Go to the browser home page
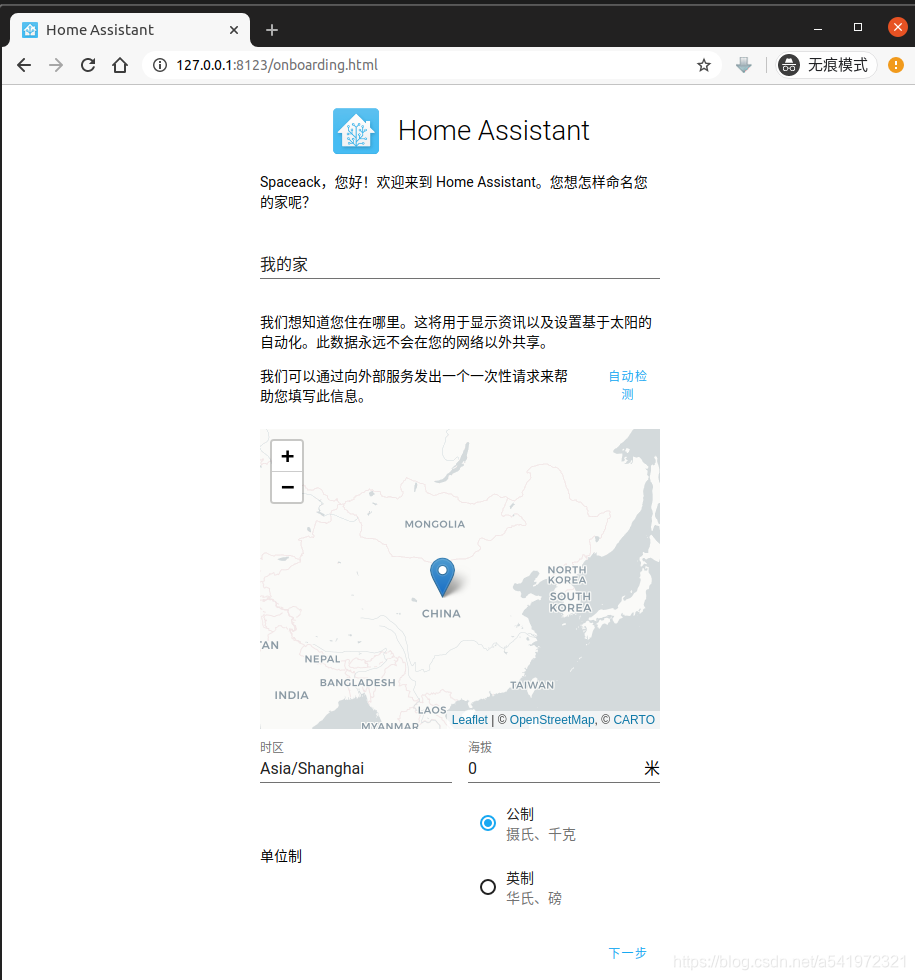The width and height of the screenshot is (915, 980). pos(120,65)
